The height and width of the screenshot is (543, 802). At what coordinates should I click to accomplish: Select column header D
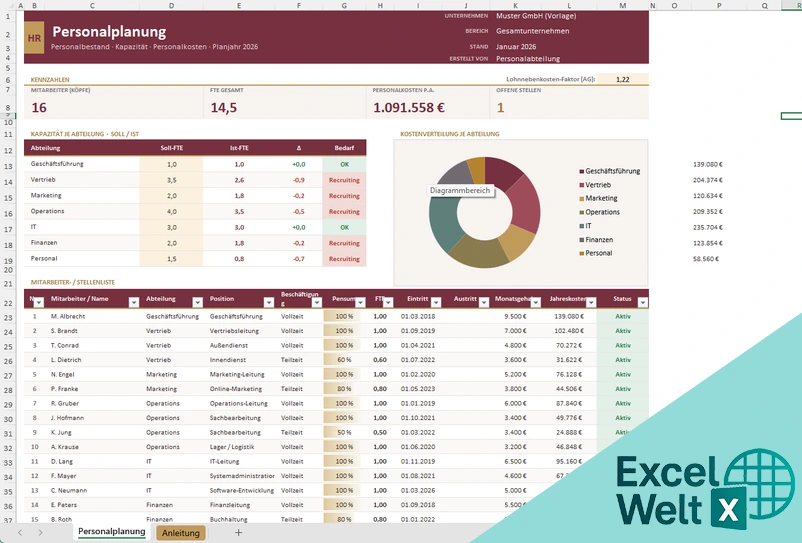pos(171,6)
